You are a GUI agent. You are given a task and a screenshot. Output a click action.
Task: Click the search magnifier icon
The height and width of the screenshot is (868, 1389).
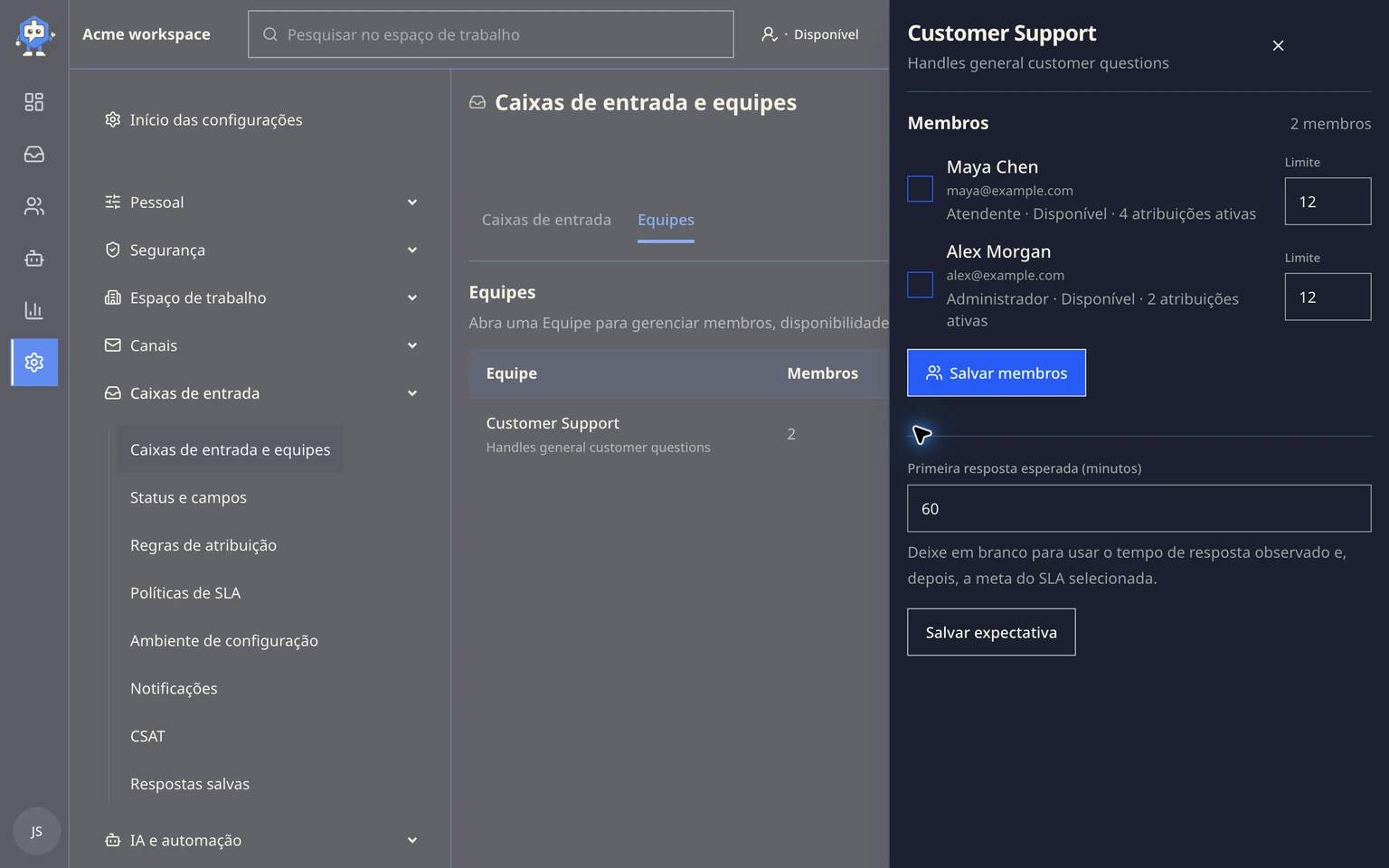click(270, 34)
